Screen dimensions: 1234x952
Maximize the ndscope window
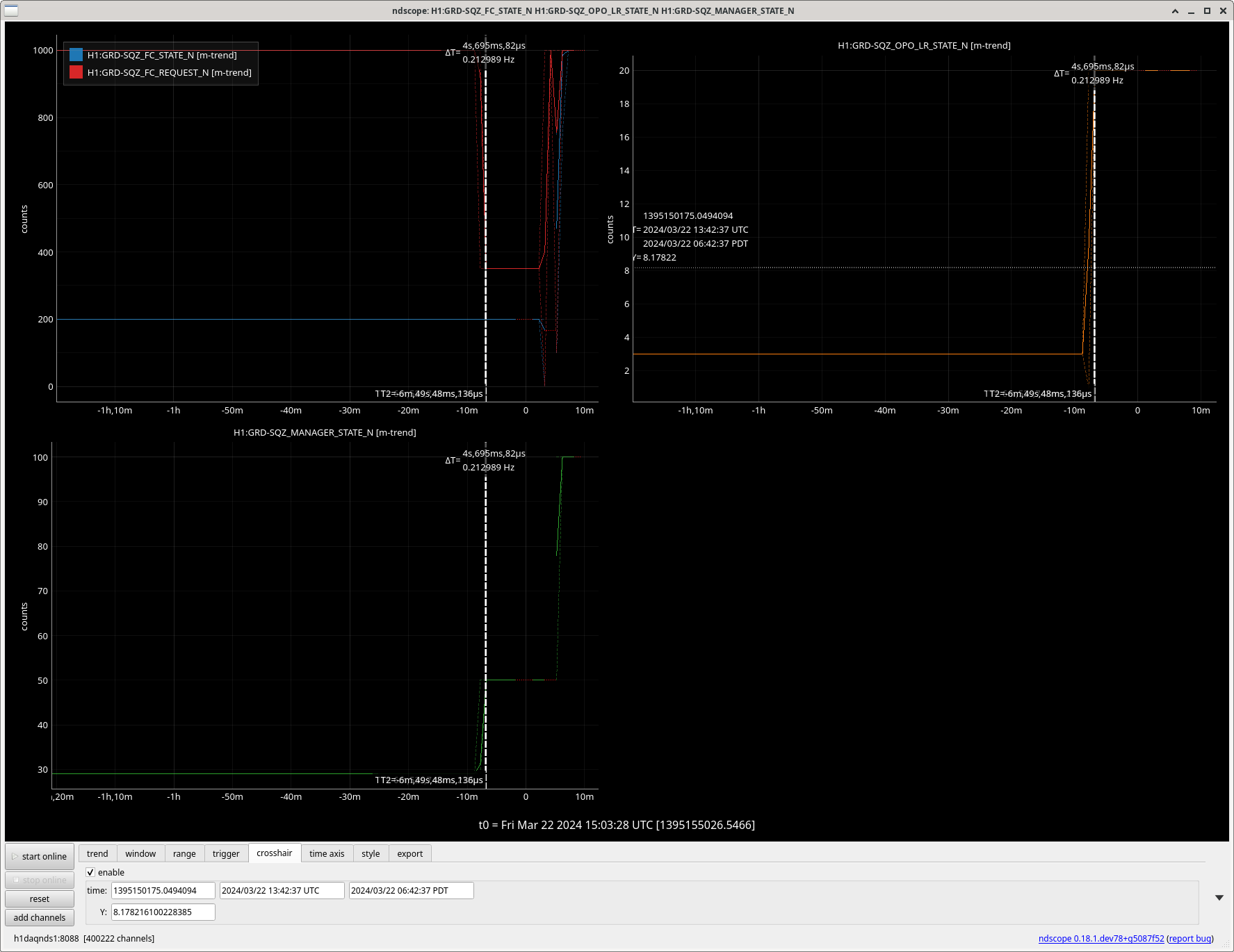tap(1207, 10)
